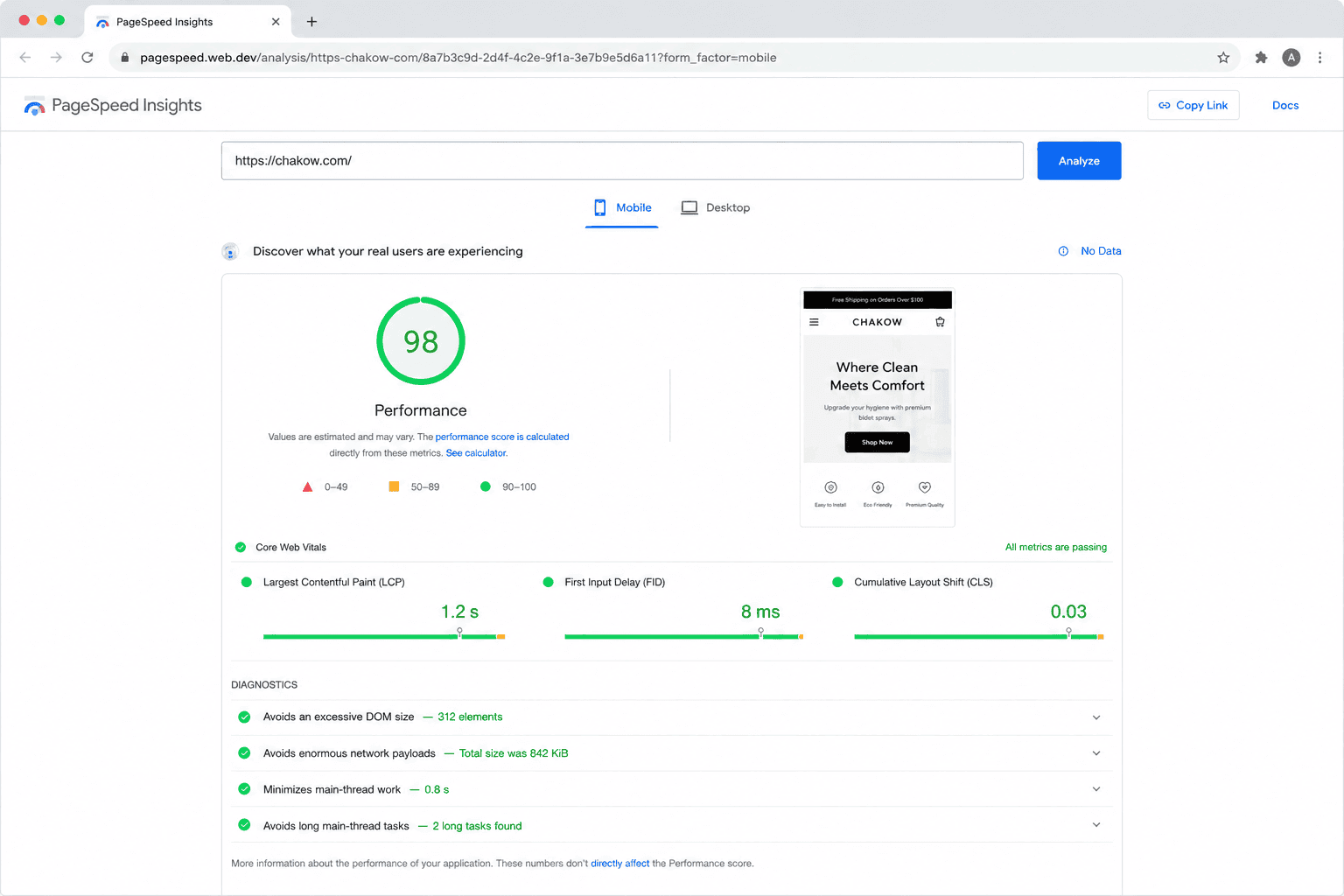Expand the Avoids excessive DOM size row

[1096, 717]
